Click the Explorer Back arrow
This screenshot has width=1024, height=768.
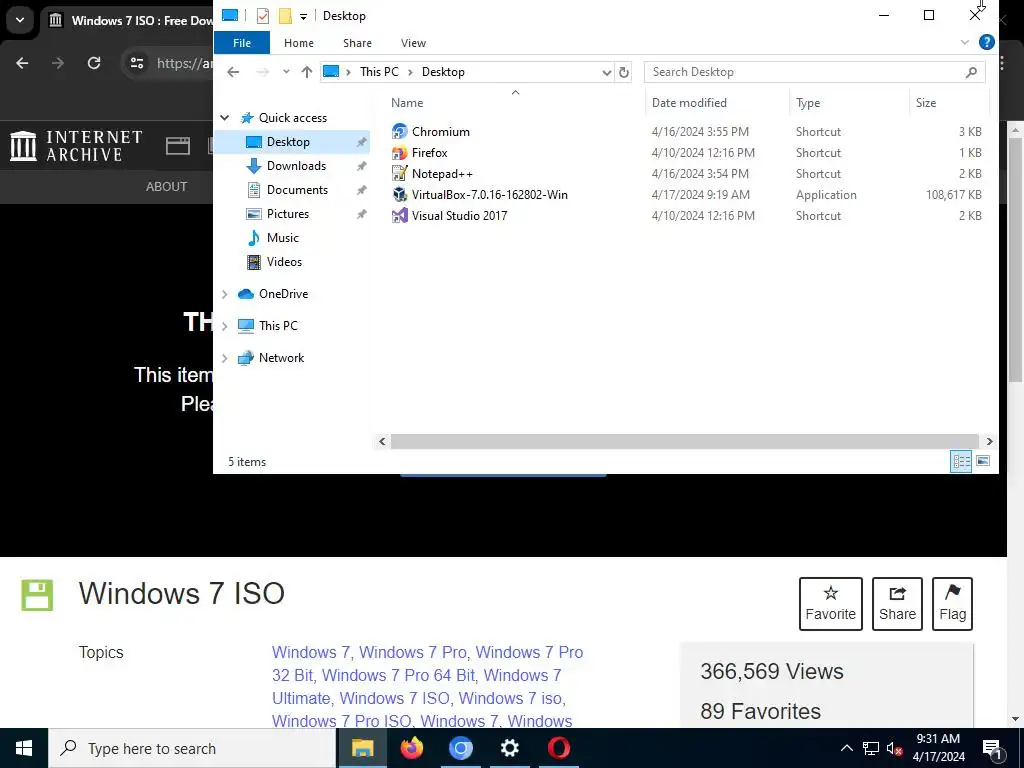[x=233, y=72]
